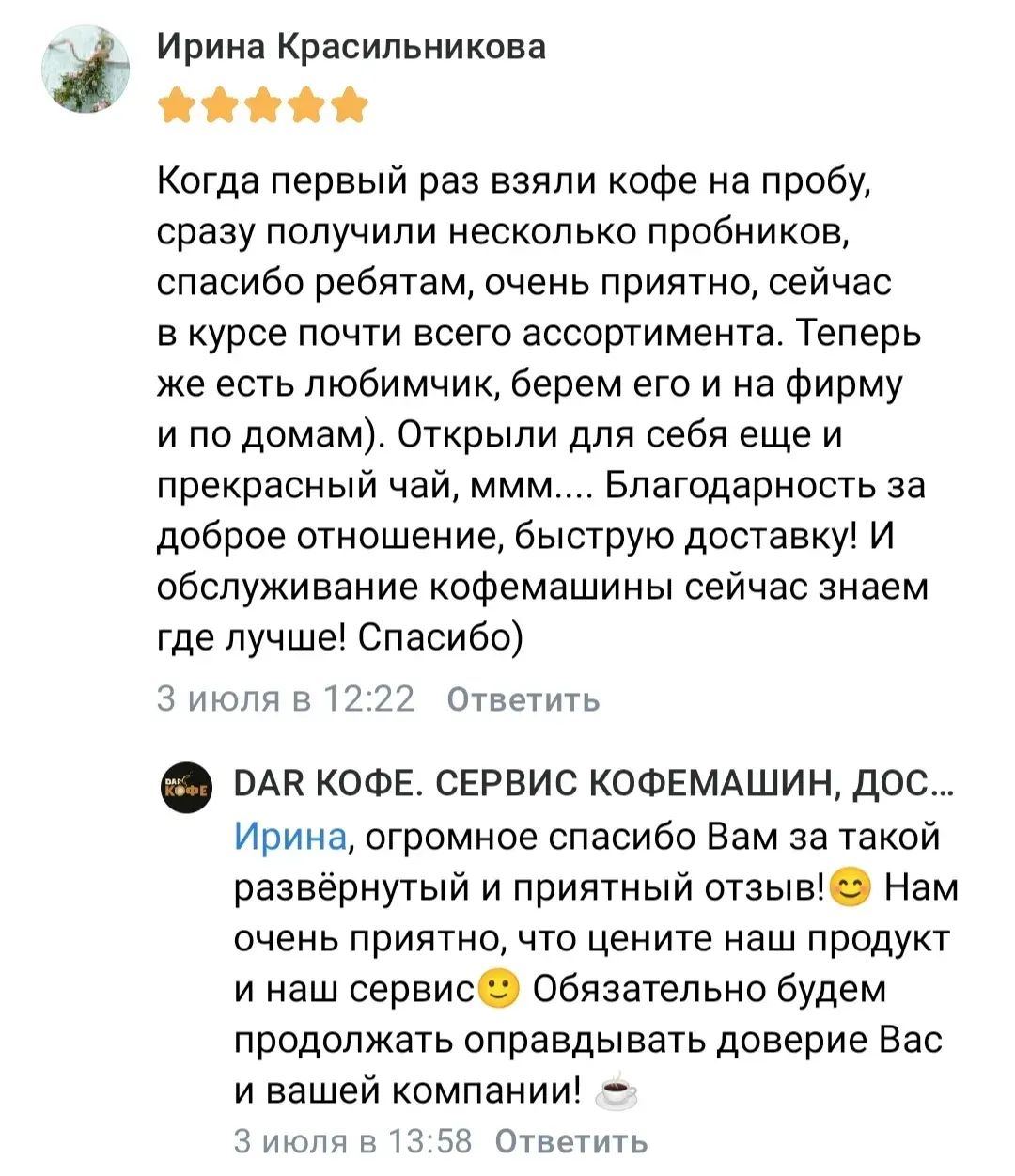Click the reviewer name Ирина Красильникова
This screenshot has height=1176, width=1015.
351,46
